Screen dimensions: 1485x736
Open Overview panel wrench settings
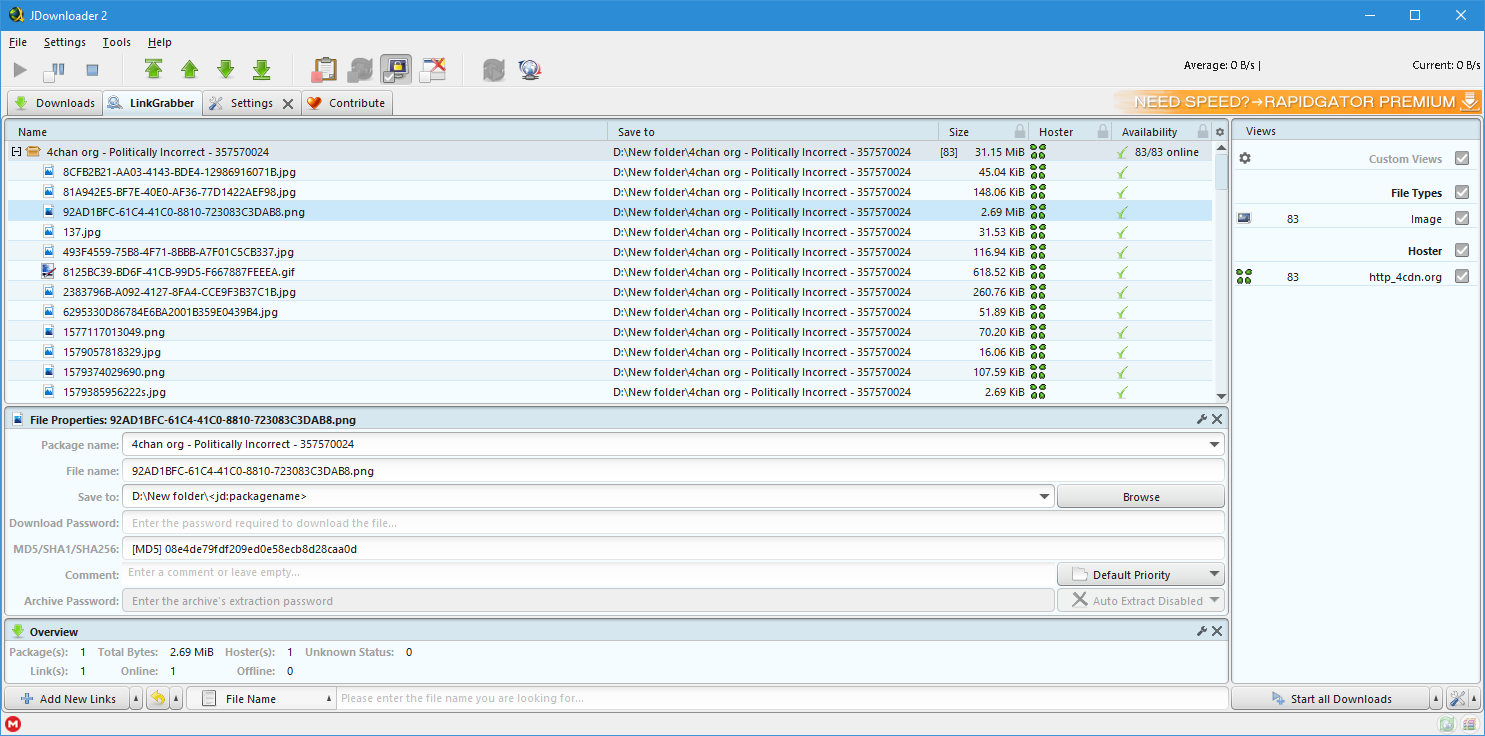tap(1202, 631)
